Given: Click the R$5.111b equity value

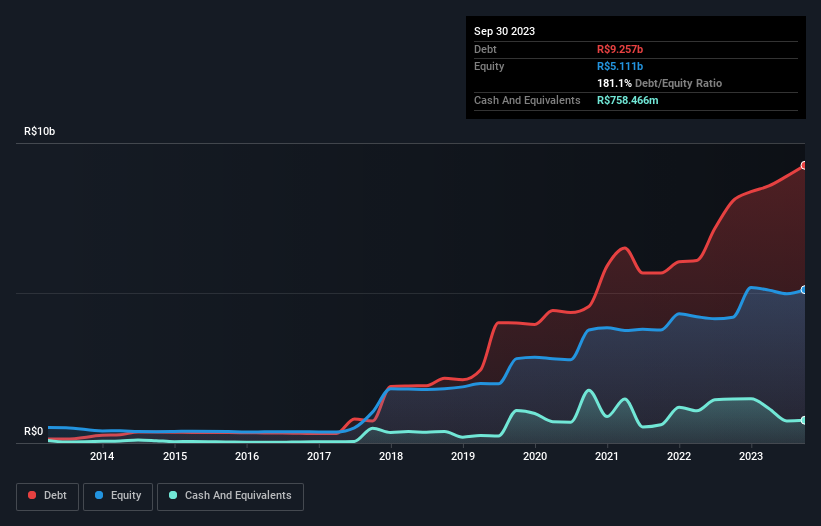Looking at the screenshot, I should coord(620,66).
